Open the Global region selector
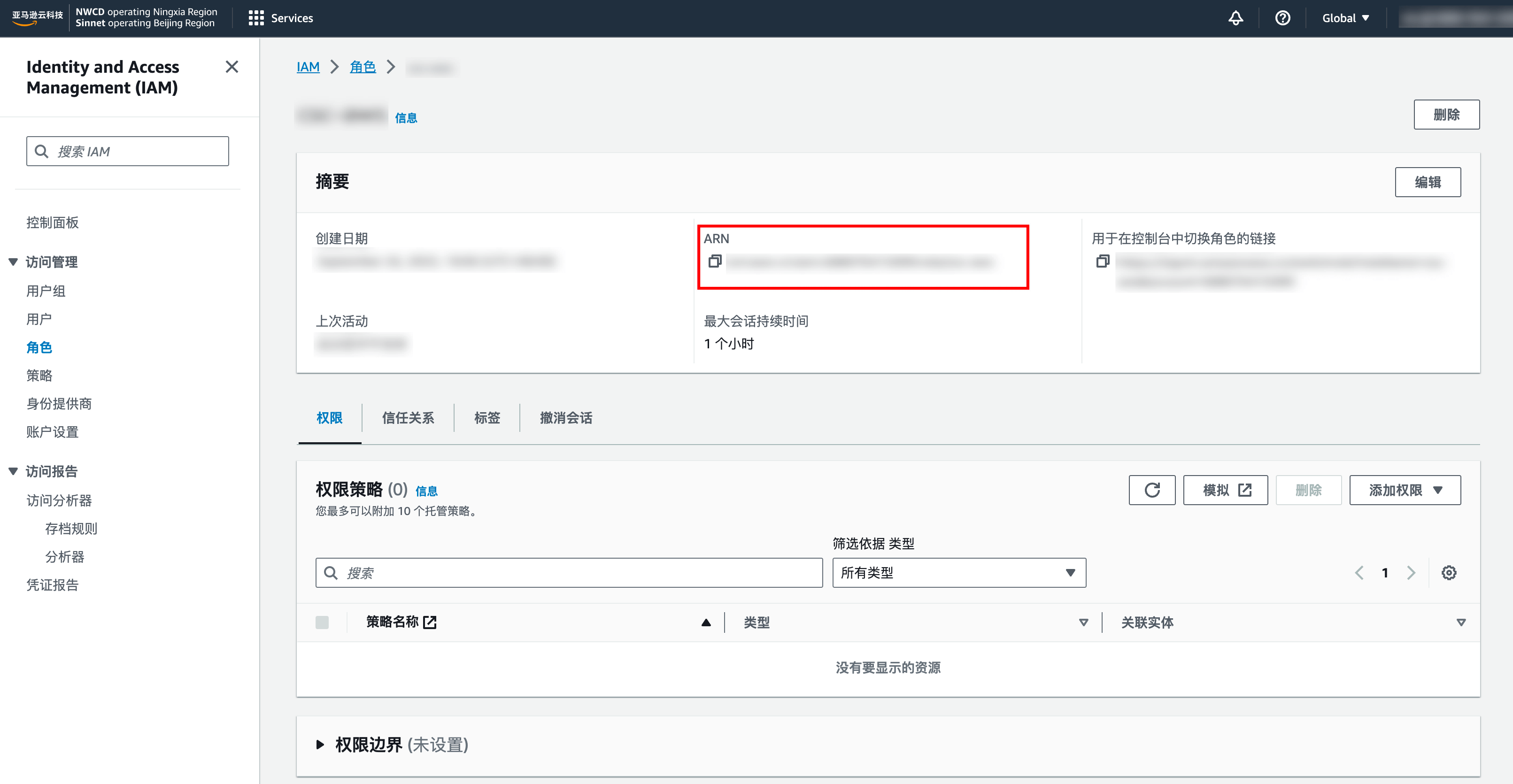Screen dimensions: 1513x784 1345,18
